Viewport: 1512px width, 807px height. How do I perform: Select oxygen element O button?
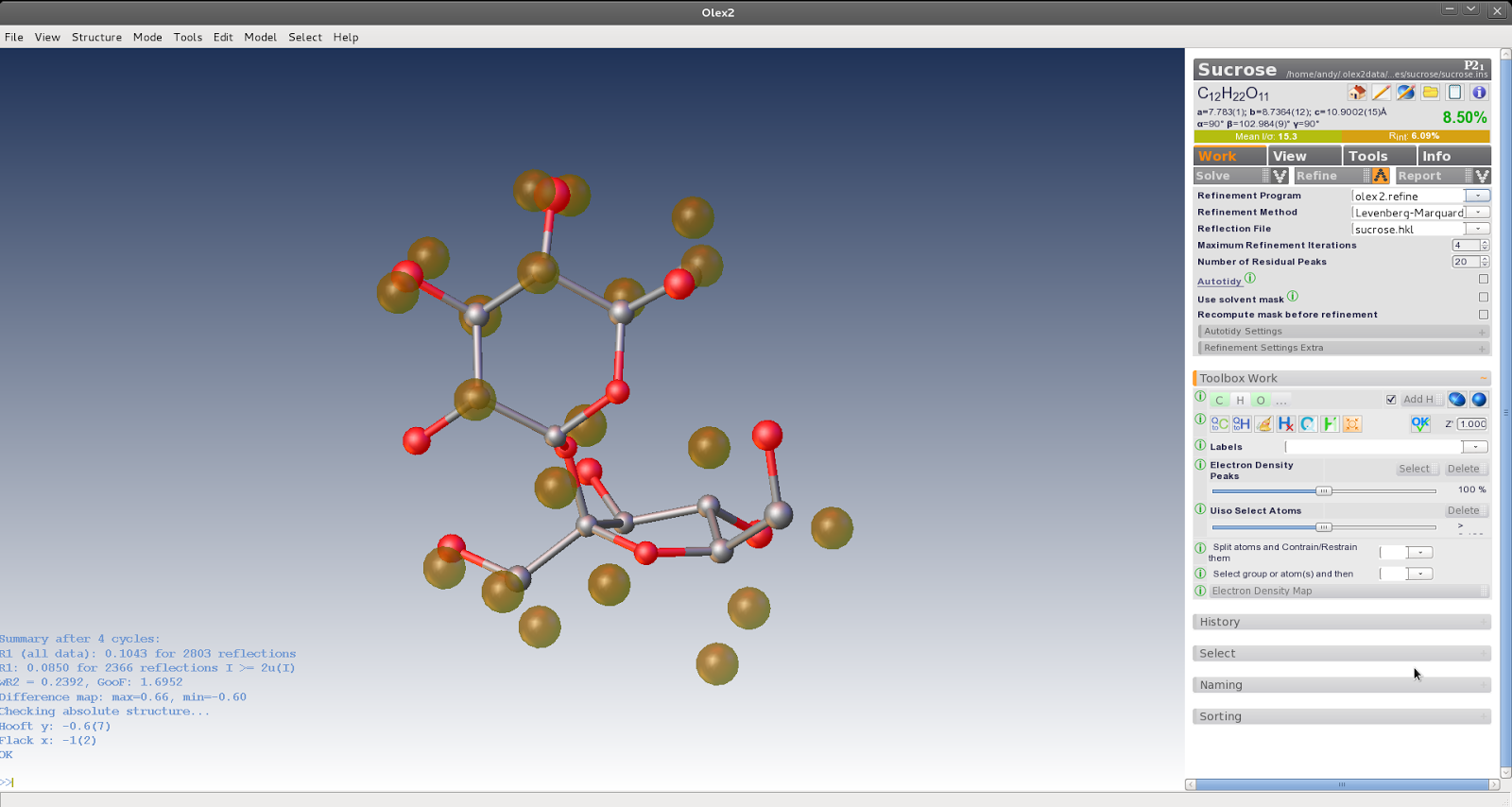coord(1261,401)
